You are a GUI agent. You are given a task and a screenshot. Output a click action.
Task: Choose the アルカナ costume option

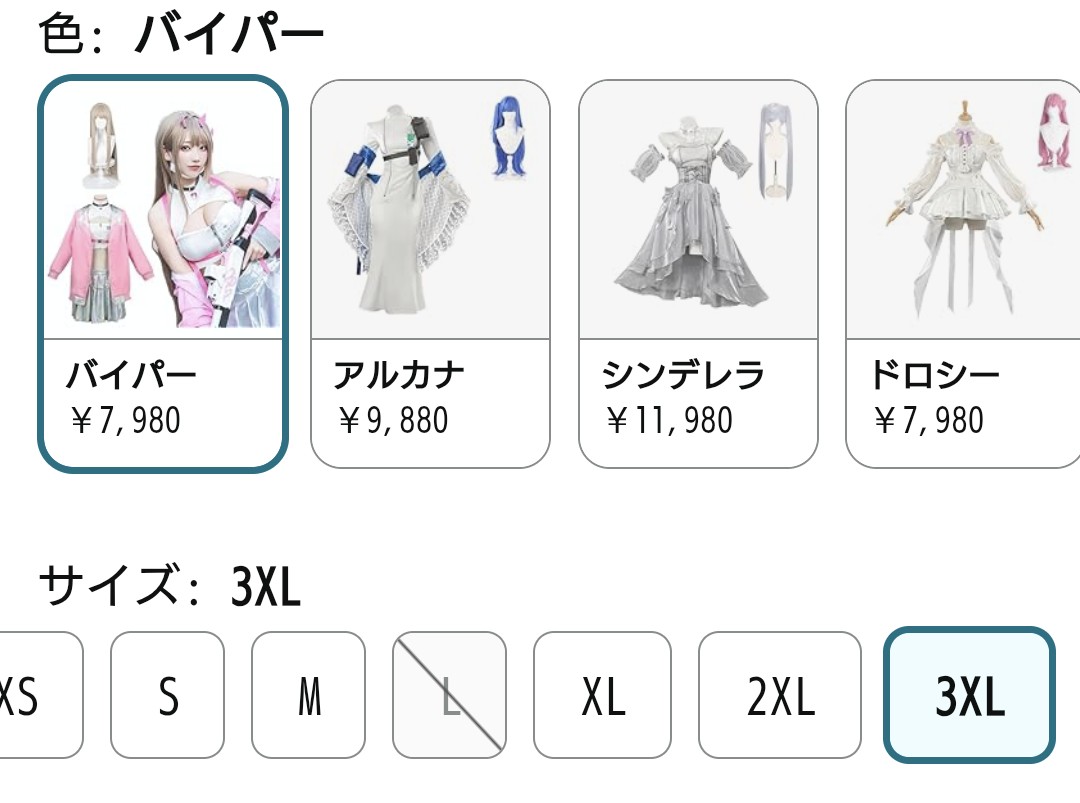point(430,273)
